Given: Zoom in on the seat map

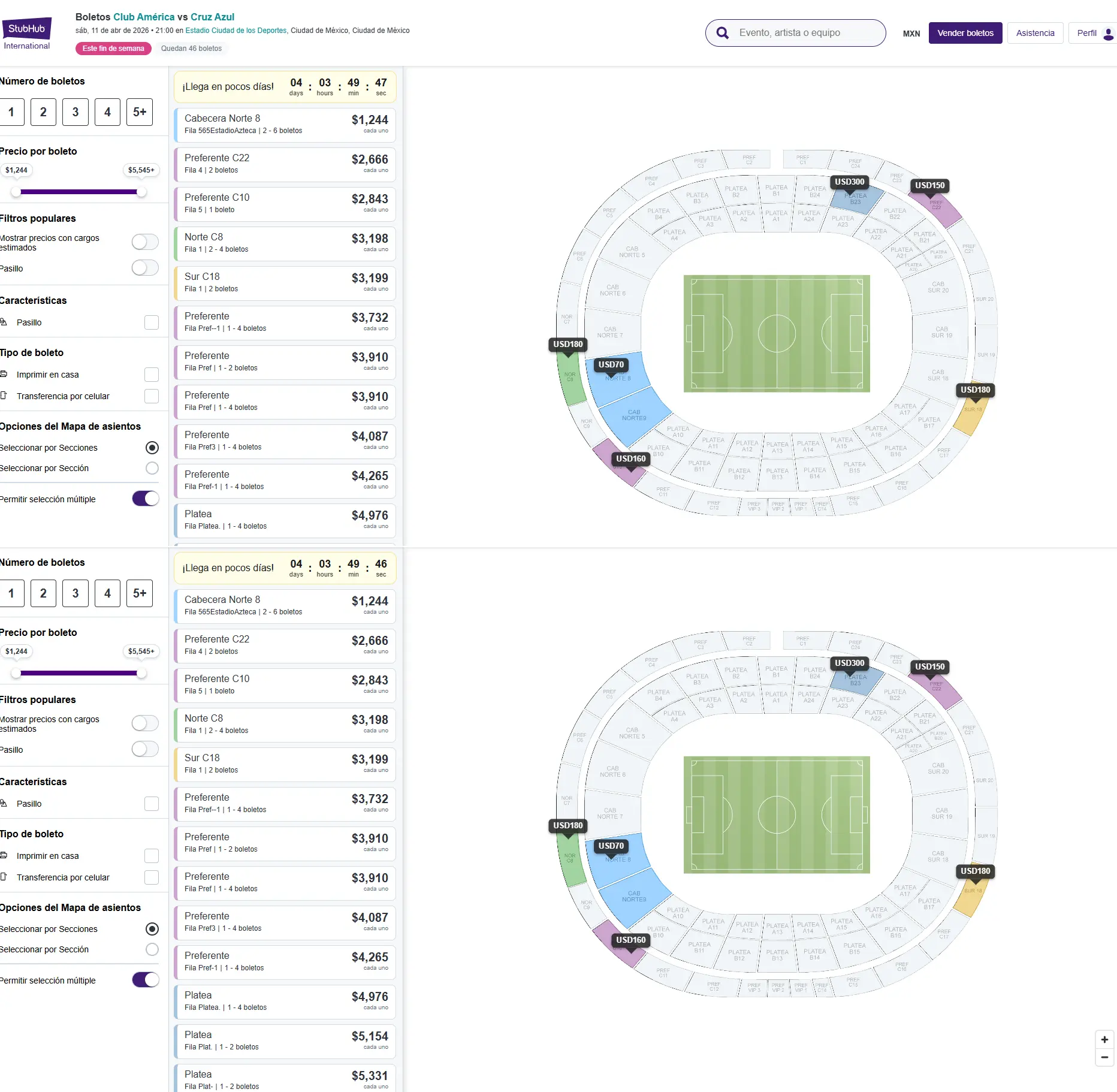Looking at the screenshot, I should [1104, 1039].
